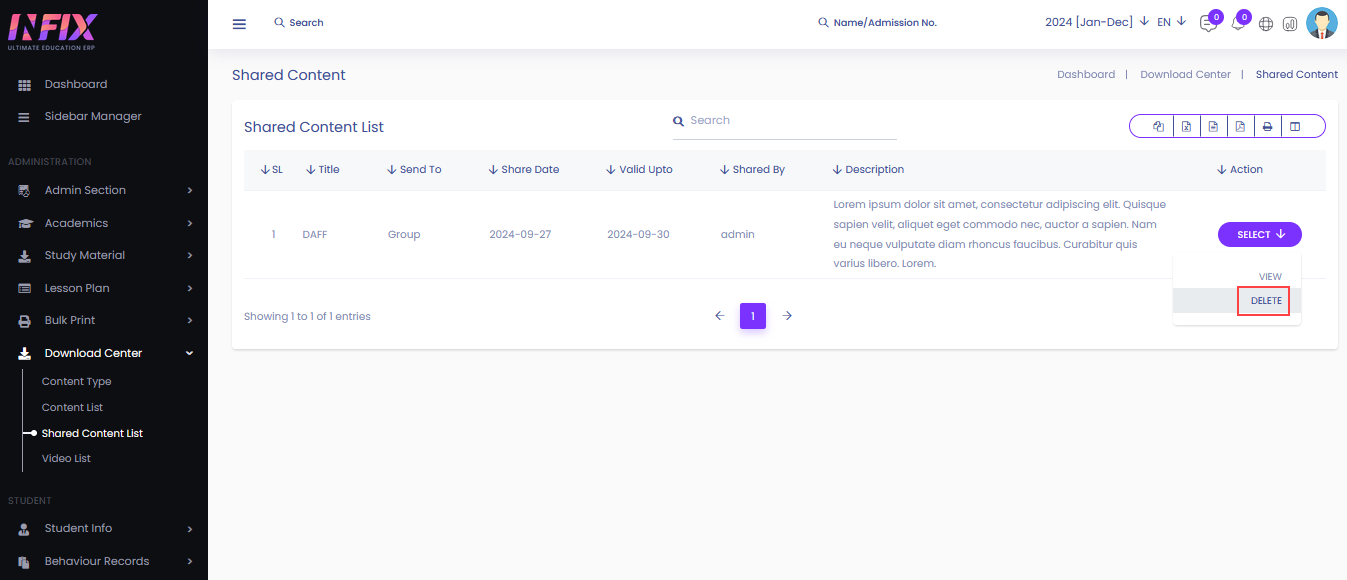The width and height of the screenshot is (1347, 580).
Task: Sort by Description column
Action: (868, 170)
